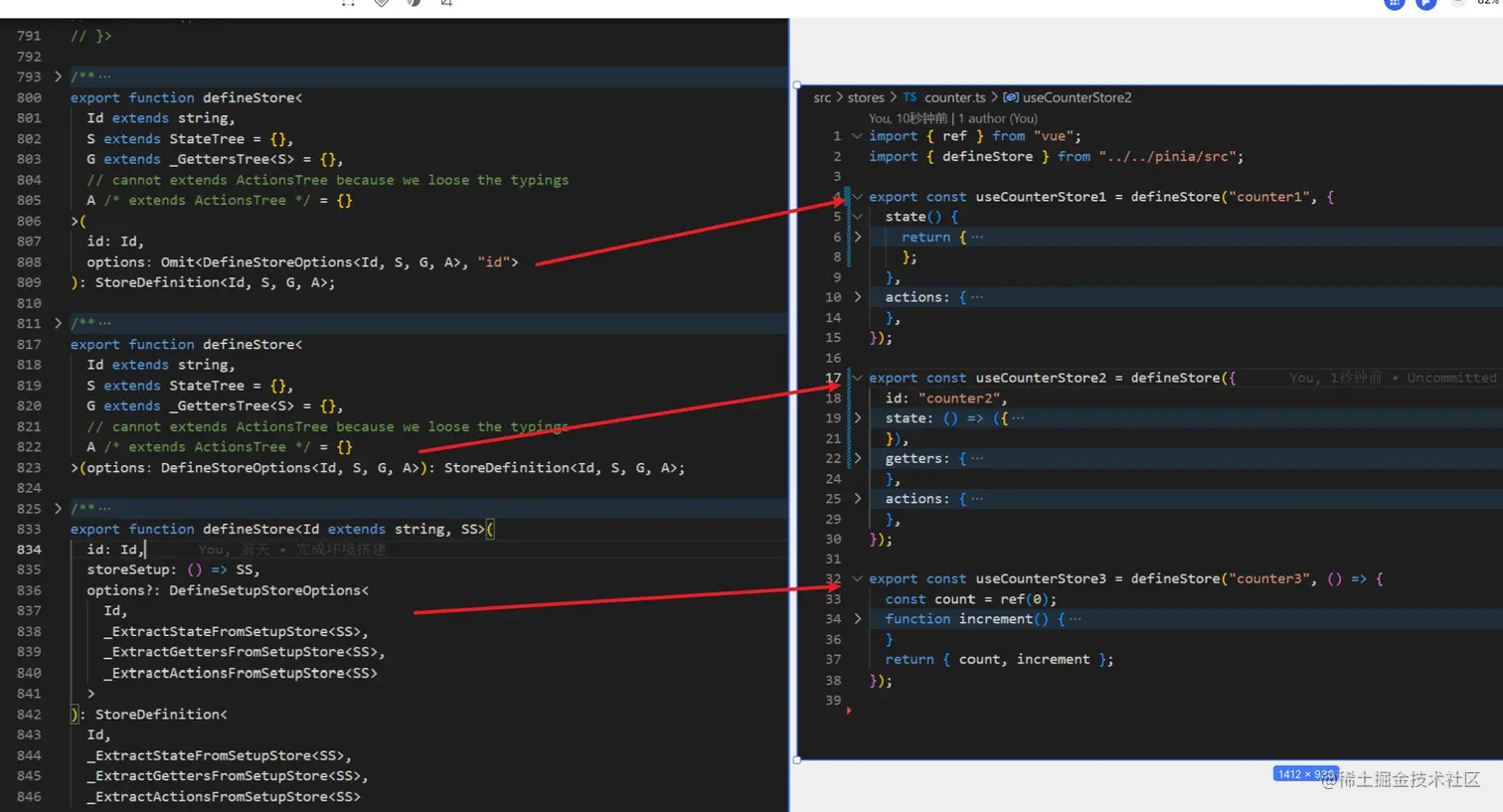The image size is (1503, 812).
Task: Click 'useCounterStore3' identifier on line 32
Action: point(1041,578)
